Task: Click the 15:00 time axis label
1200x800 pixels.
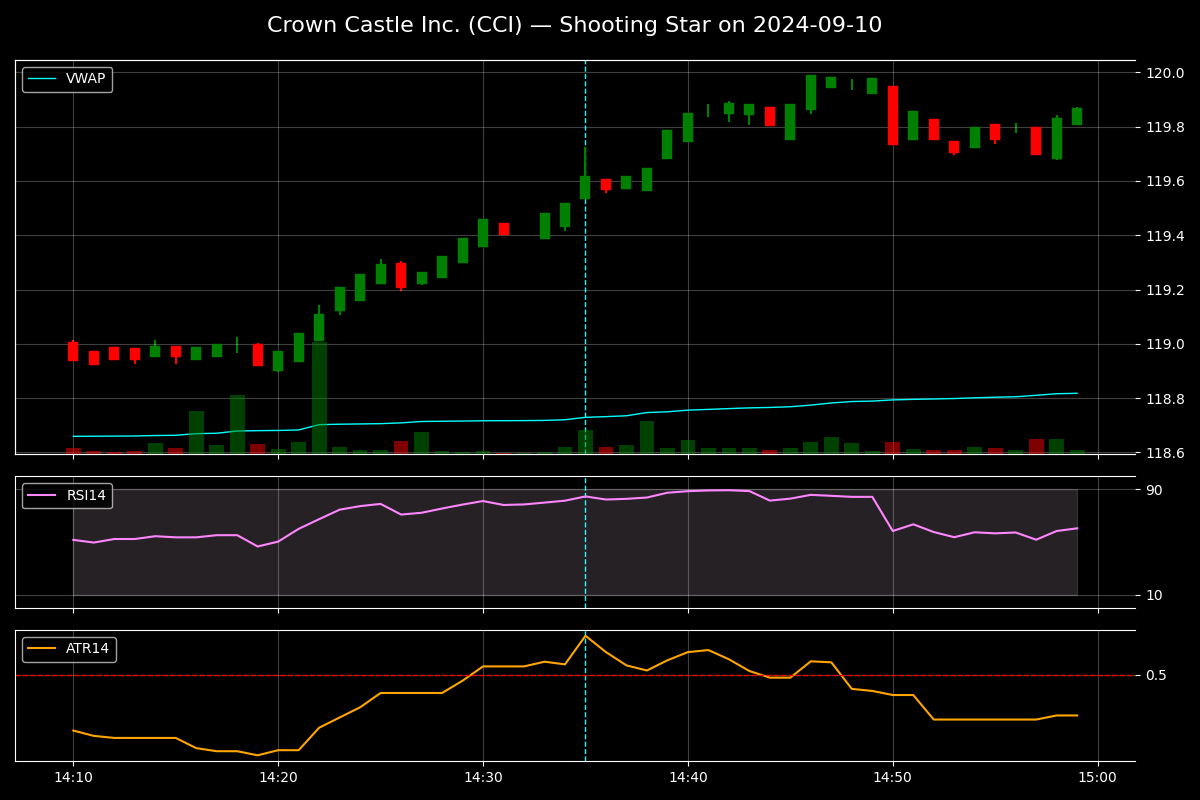Action: (x=1098, y=777)
